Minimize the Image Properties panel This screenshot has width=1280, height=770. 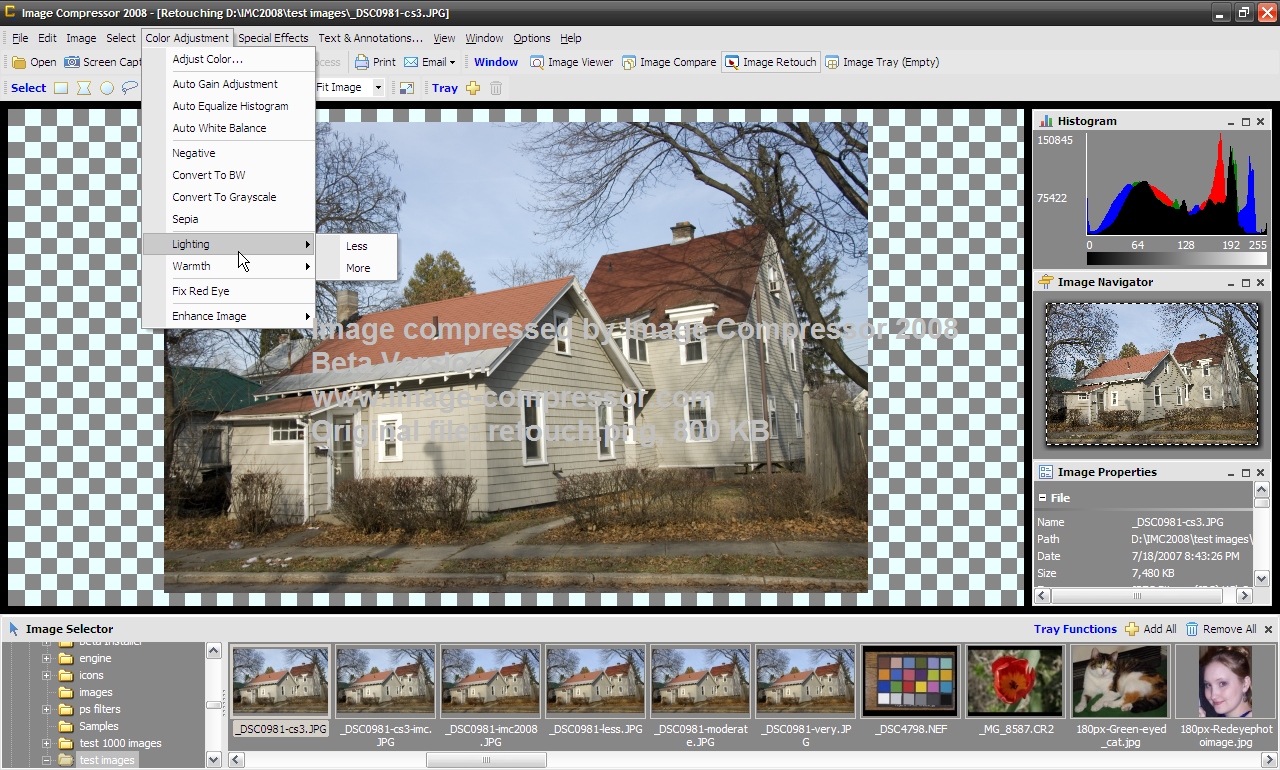(1231, 473)
